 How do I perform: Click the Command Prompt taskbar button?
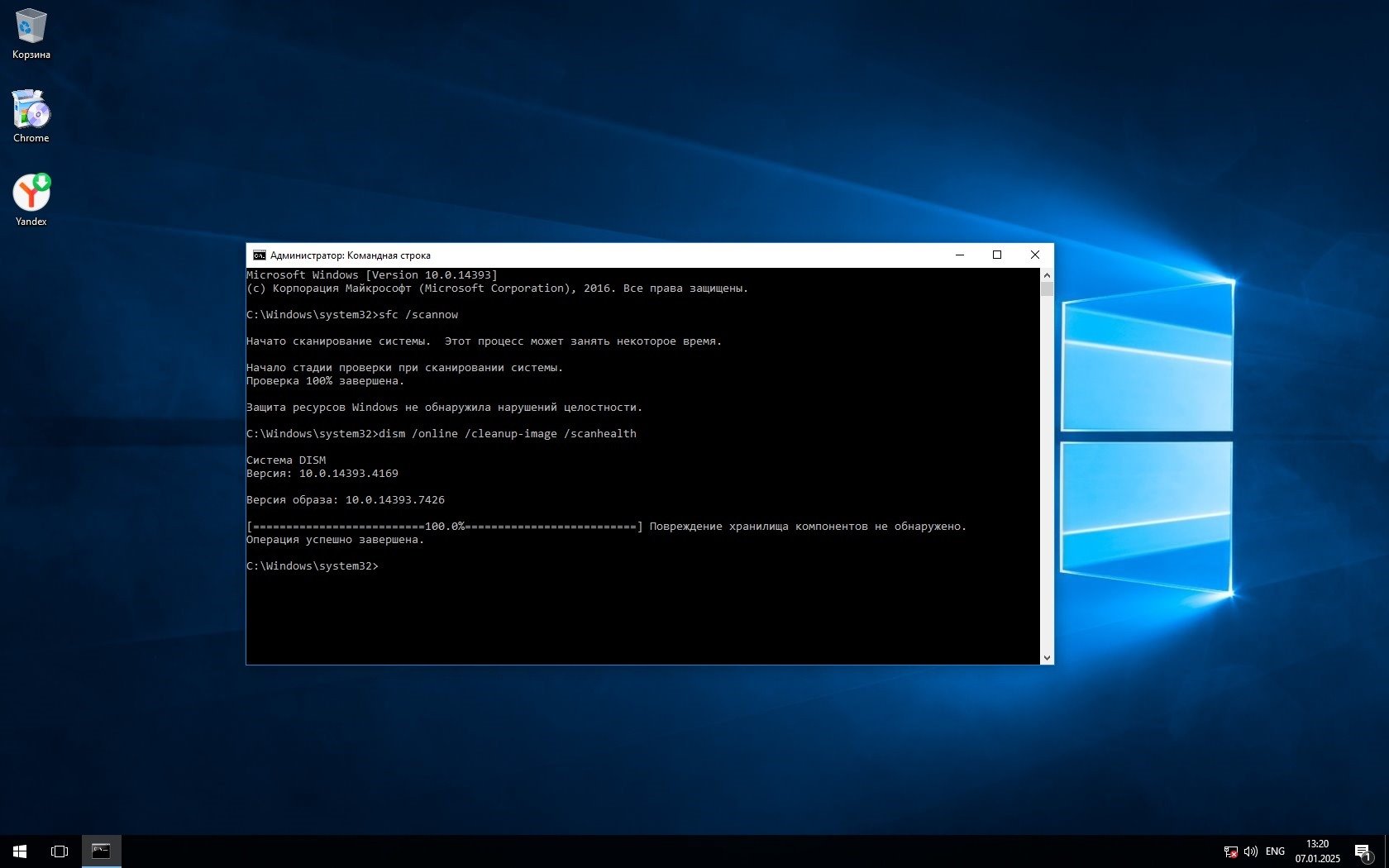tap(101, 851)
